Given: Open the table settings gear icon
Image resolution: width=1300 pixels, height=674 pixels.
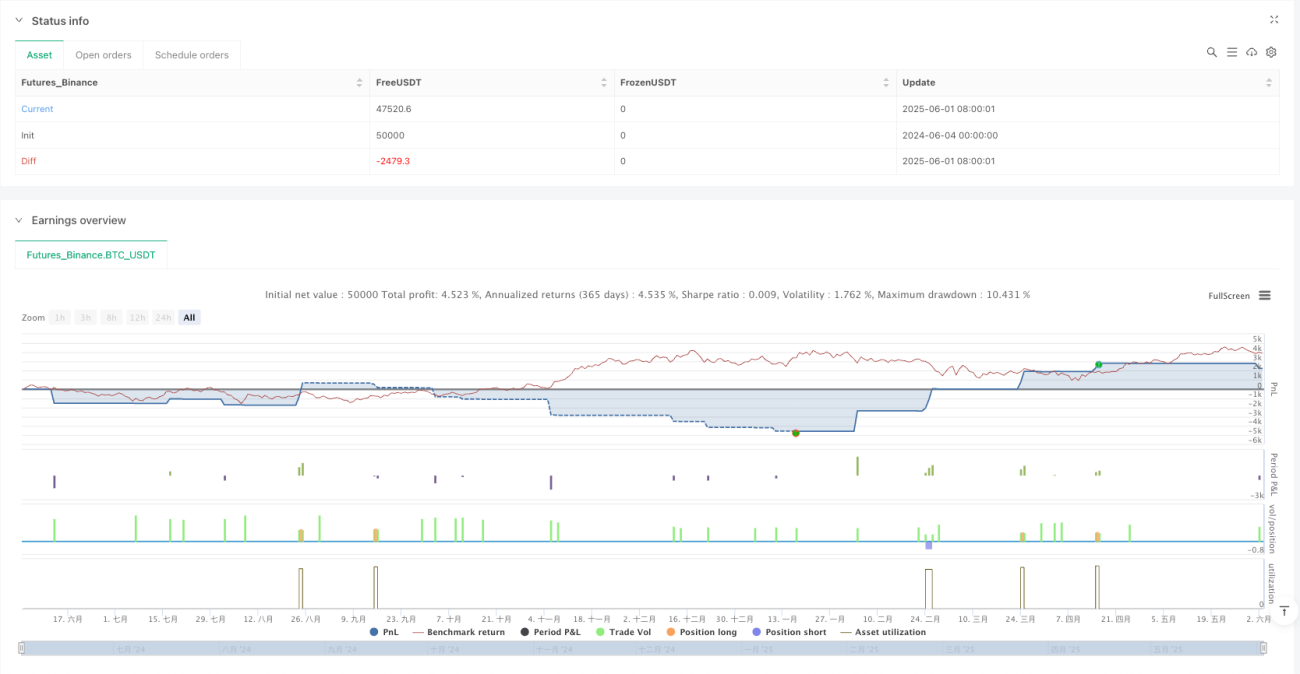Looking at the screenshot, I should pyautogui.click(x=1271, y=52).
